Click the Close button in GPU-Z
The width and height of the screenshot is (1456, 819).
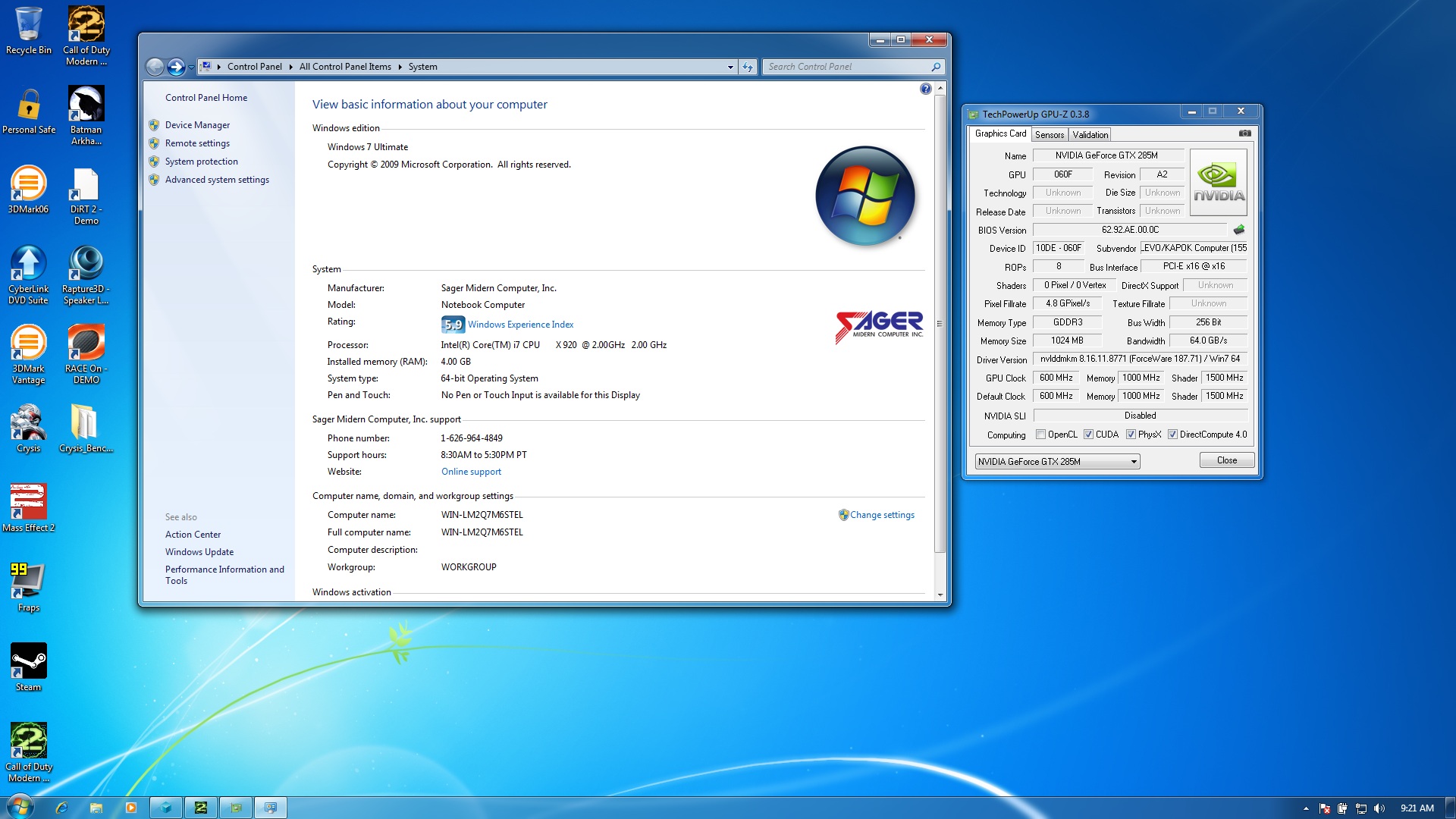pos(1227,460)
